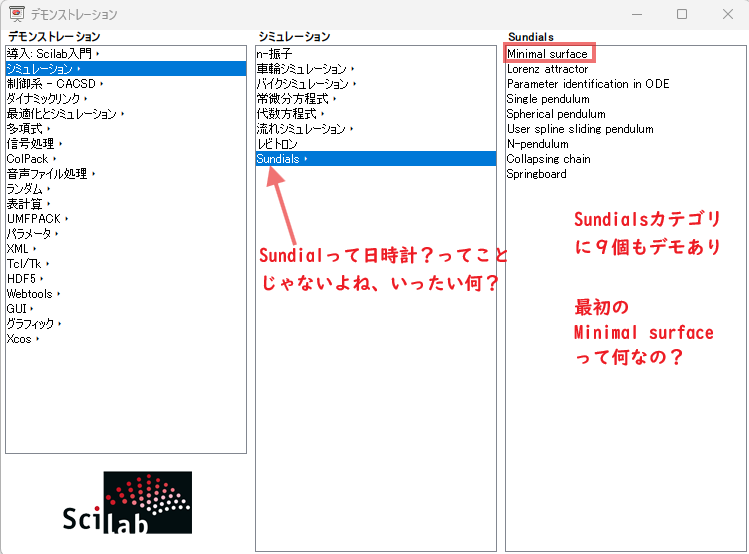
Task: Open the Tcl/Tk category
Action: click(x=126, y=264)
